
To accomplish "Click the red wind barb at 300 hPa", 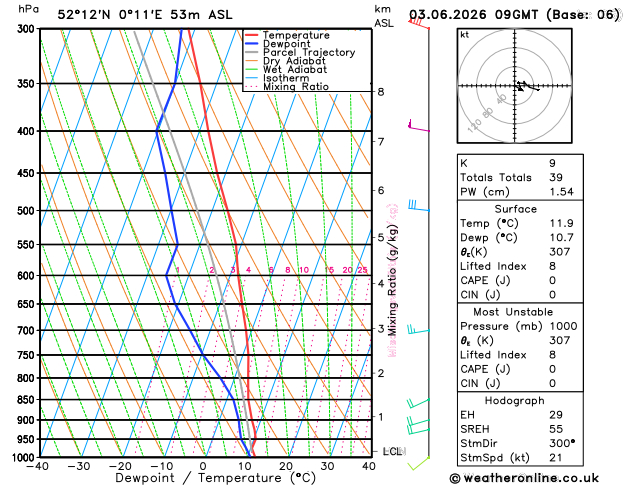I will pos(419,23).
